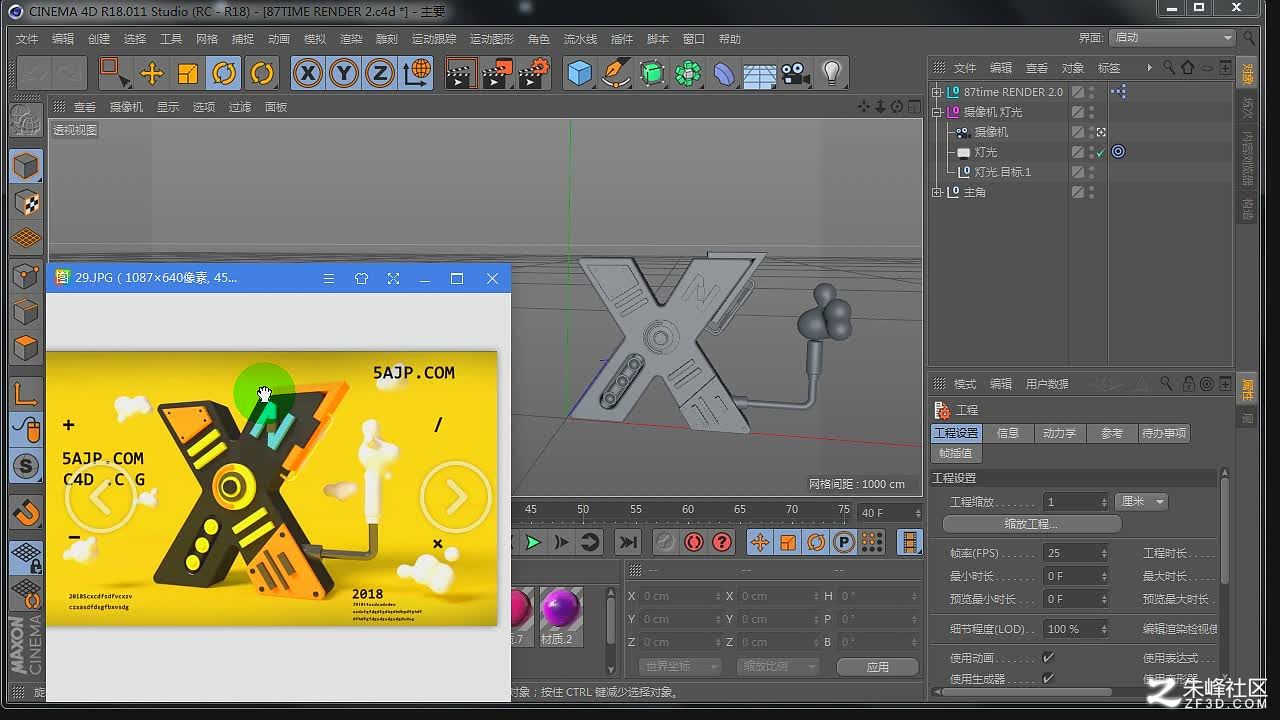Image resolution: width=1280 pixels, height=720 pixels.
Task: Collapse the 摄像机 灯光 group
Action: (x=937, y=112)
